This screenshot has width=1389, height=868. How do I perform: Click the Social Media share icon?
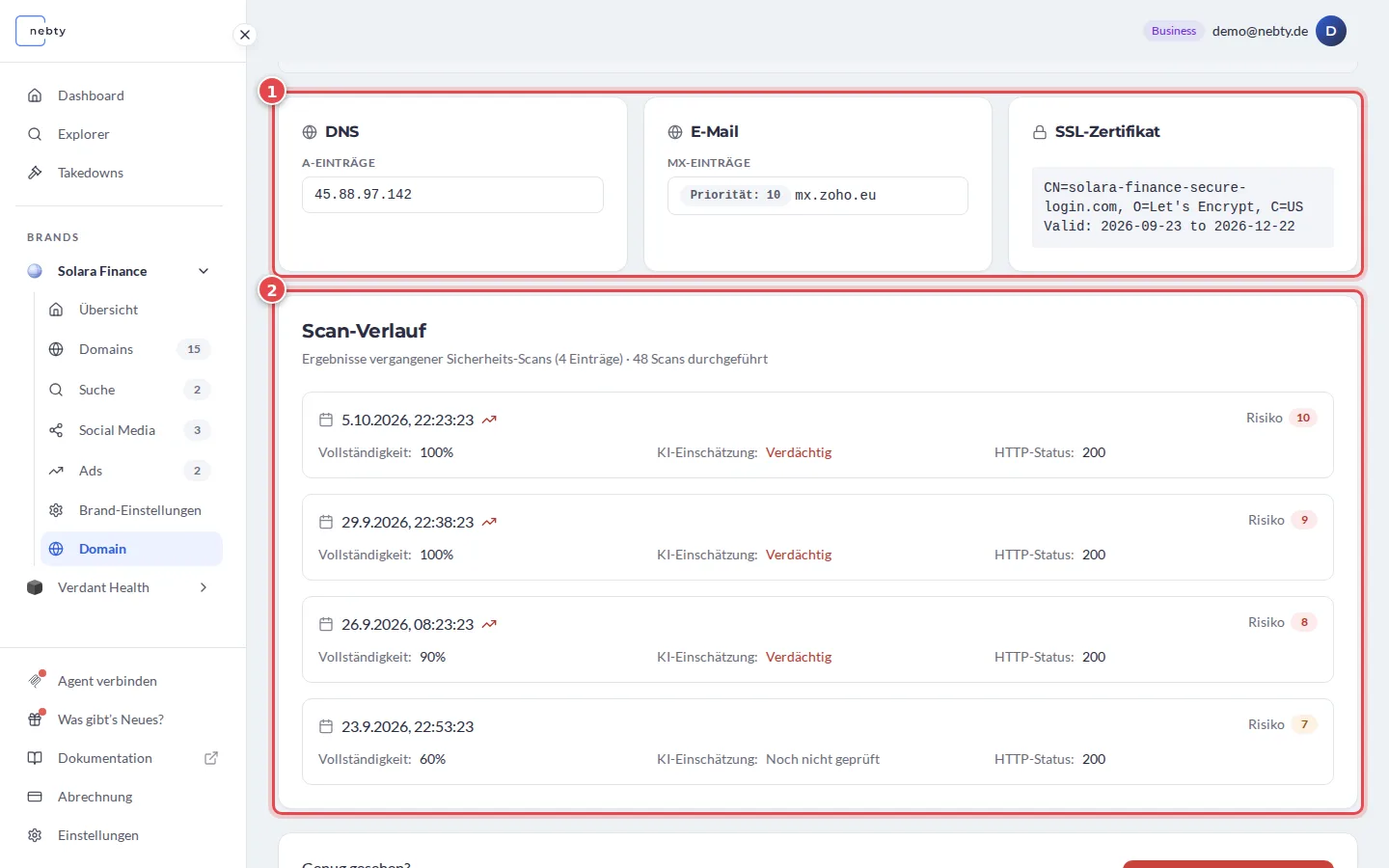pyautogui.click(x=56, y=430)
